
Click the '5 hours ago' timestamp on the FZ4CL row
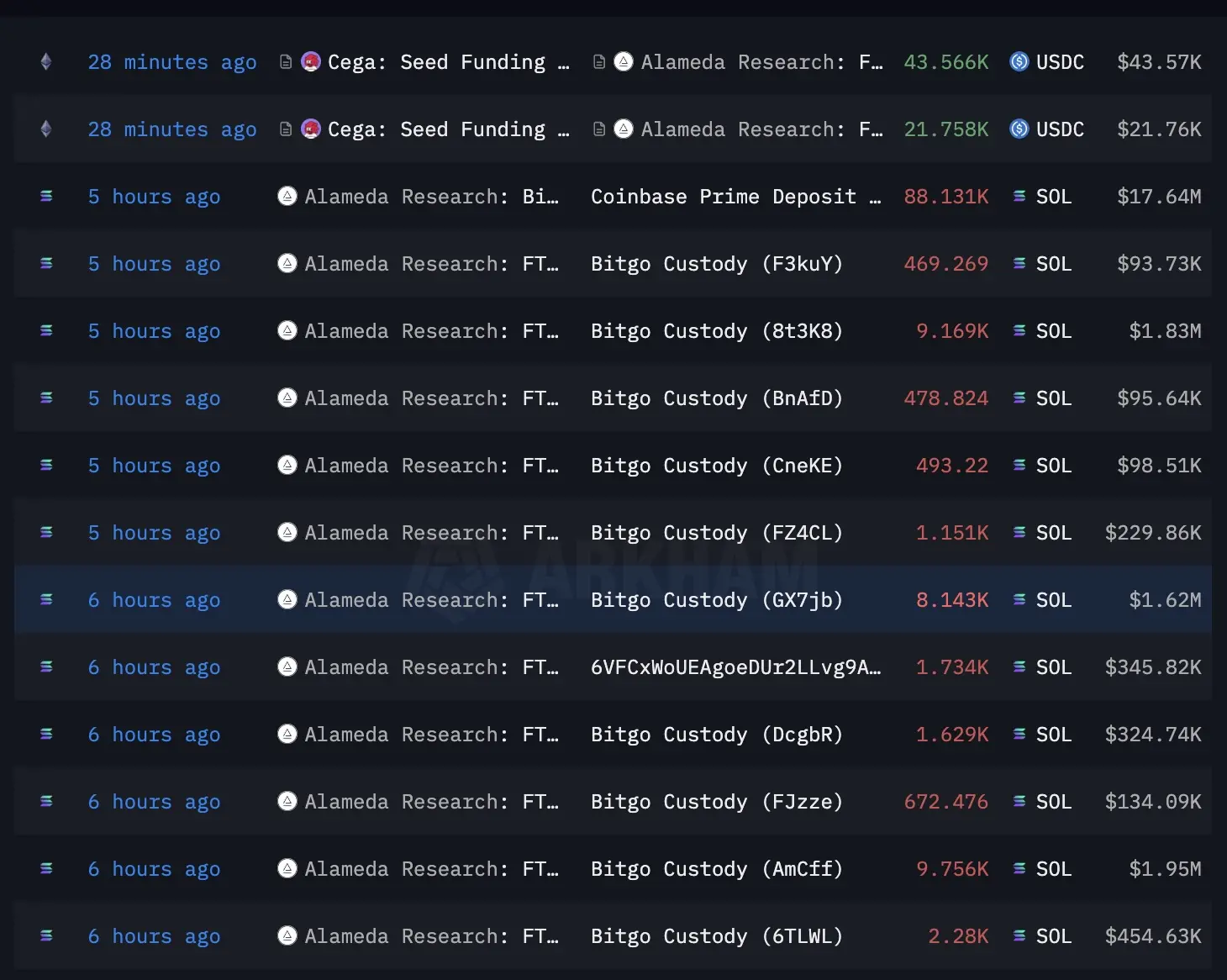[x=154, y=533]
